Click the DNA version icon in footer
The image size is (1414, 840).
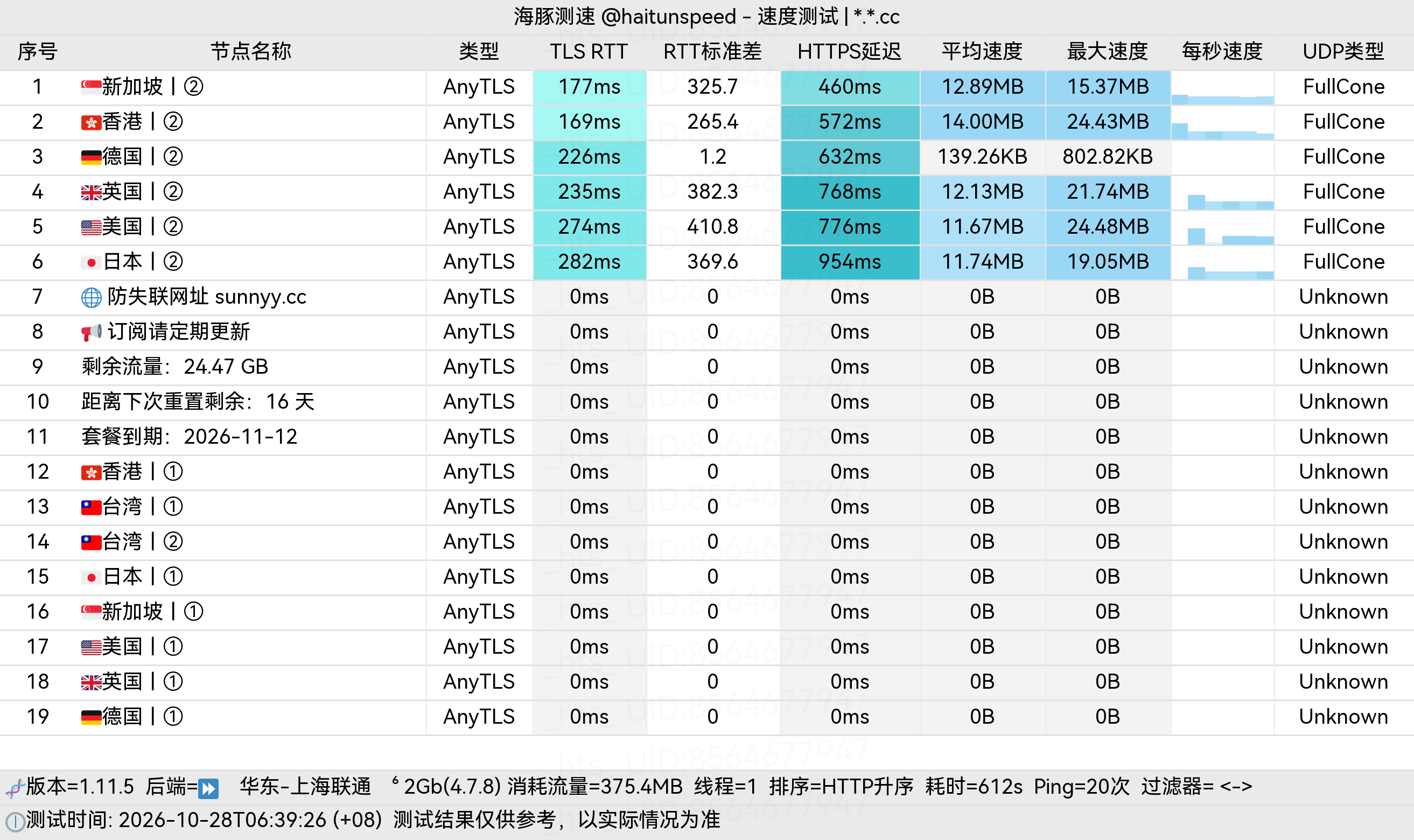(x=15, y=788)
